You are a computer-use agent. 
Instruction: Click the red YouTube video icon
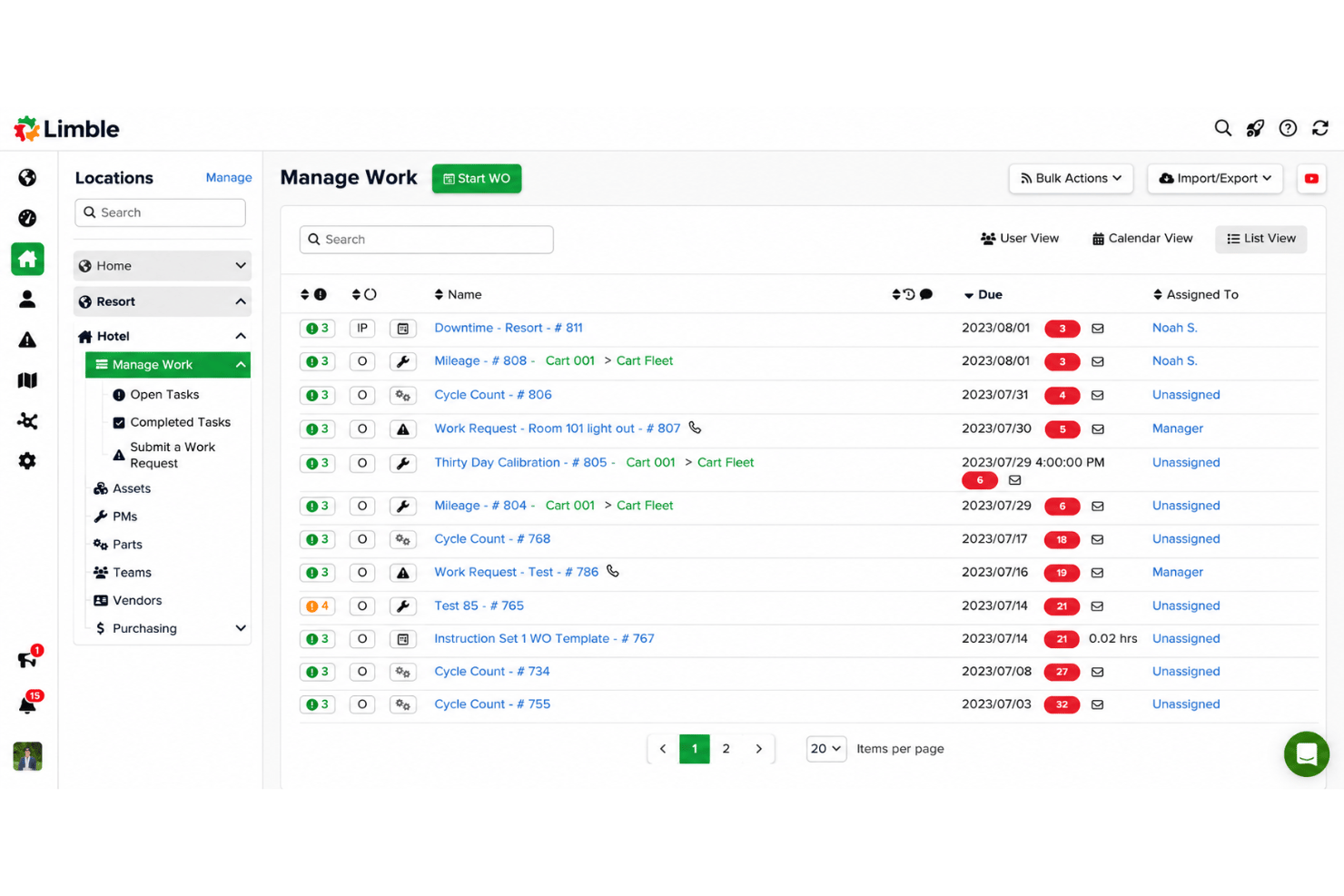[x=1311, y=179]
